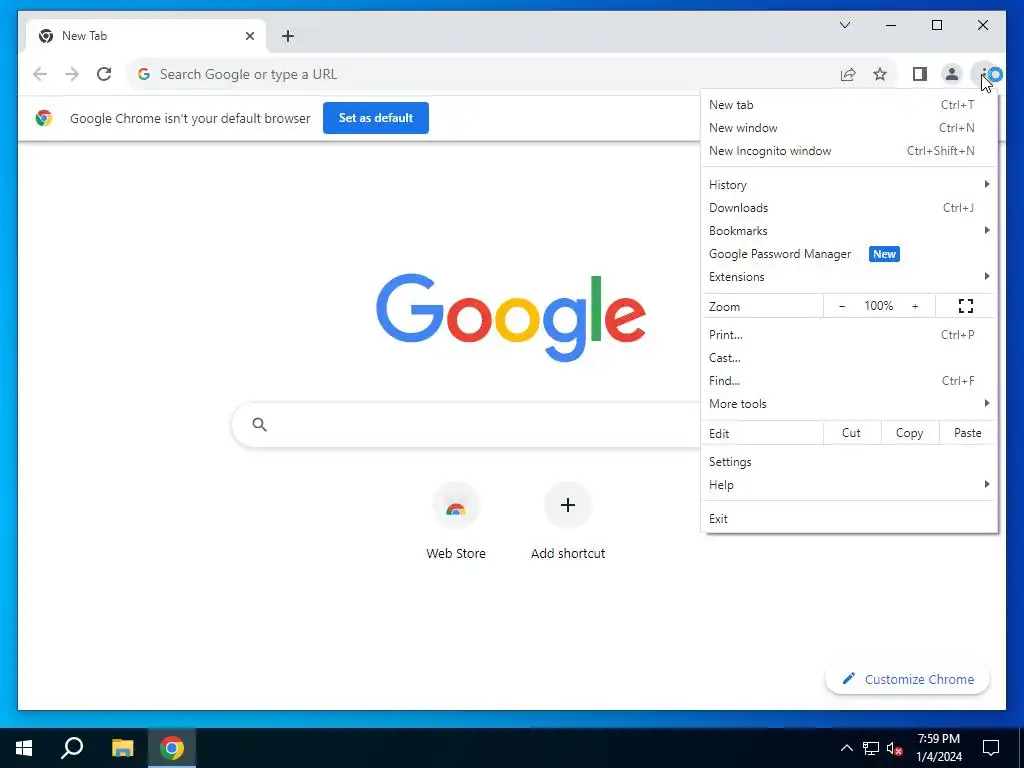Click Copy in Edit row
The image size is (1024, 768).
910,433
